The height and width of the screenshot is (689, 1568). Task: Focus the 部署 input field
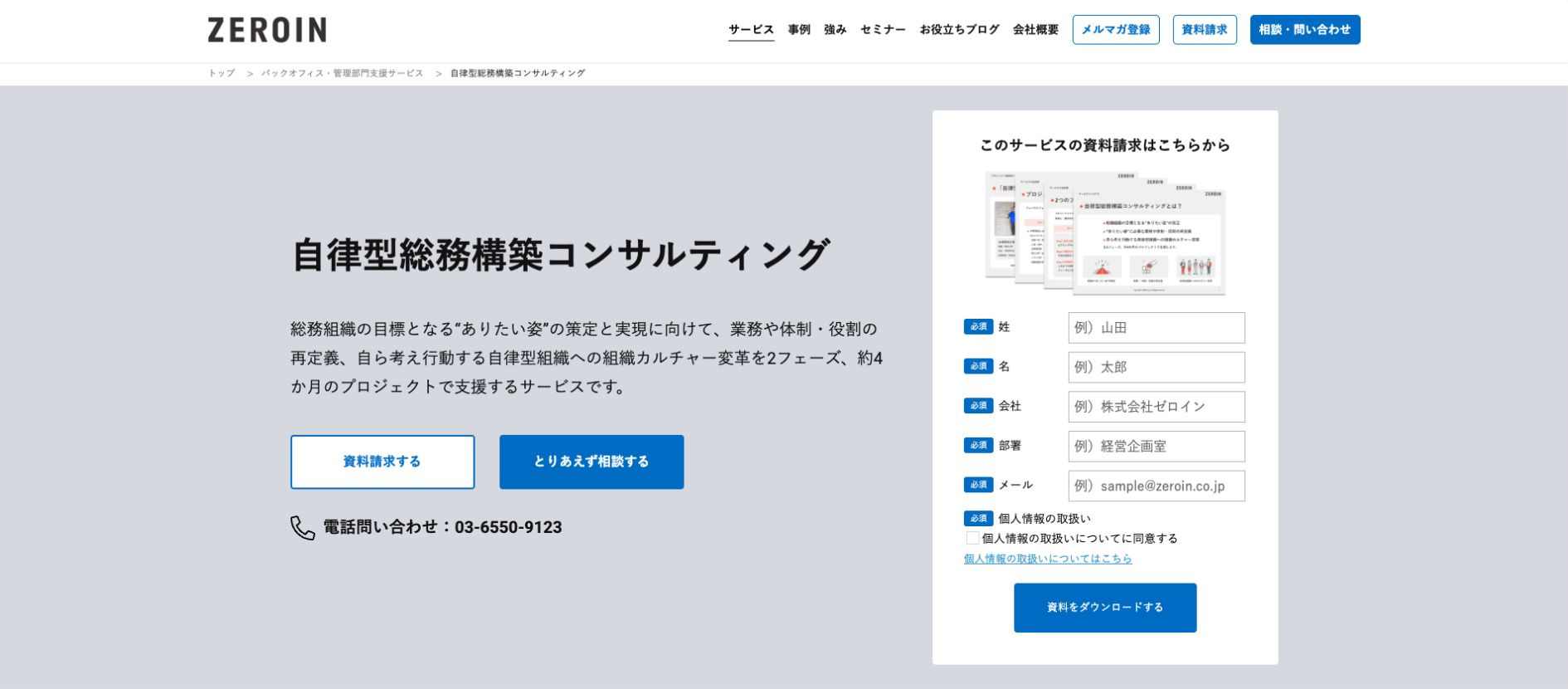point(1157,447)
